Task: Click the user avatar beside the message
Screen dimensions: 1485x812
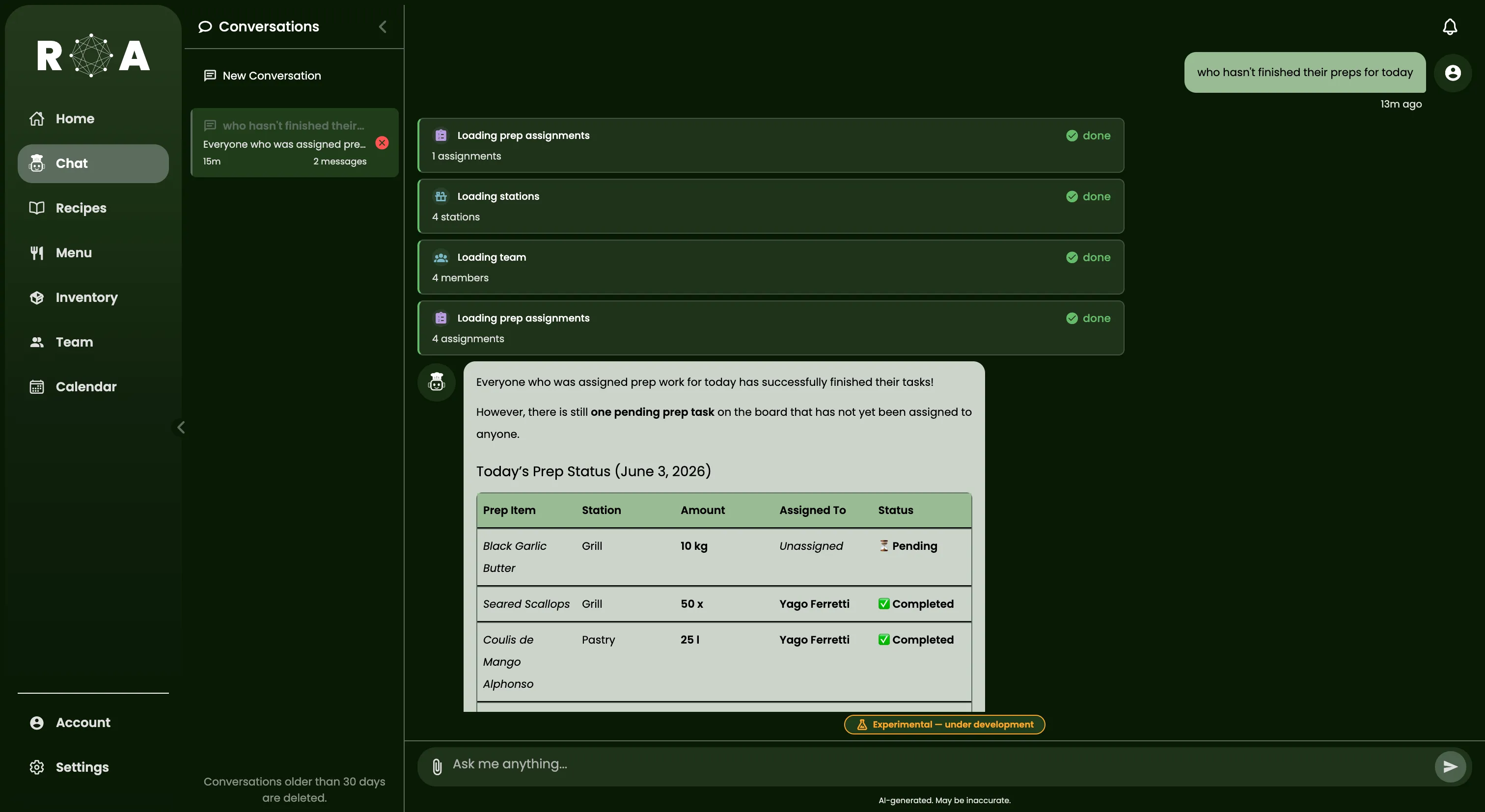Action: 1452,73
